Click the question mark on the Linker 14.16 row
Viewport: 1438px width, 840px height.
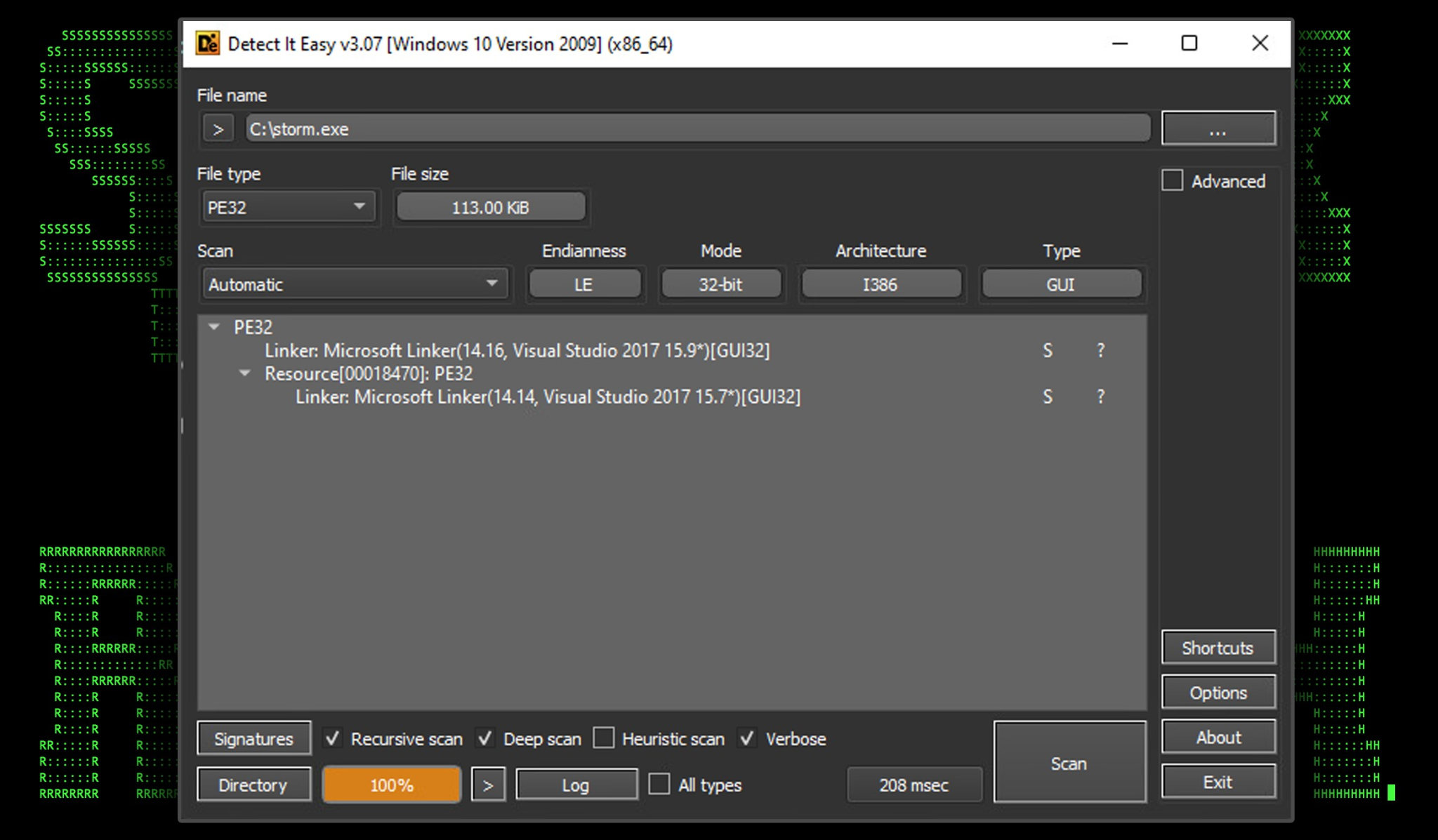pos(1100,350)
